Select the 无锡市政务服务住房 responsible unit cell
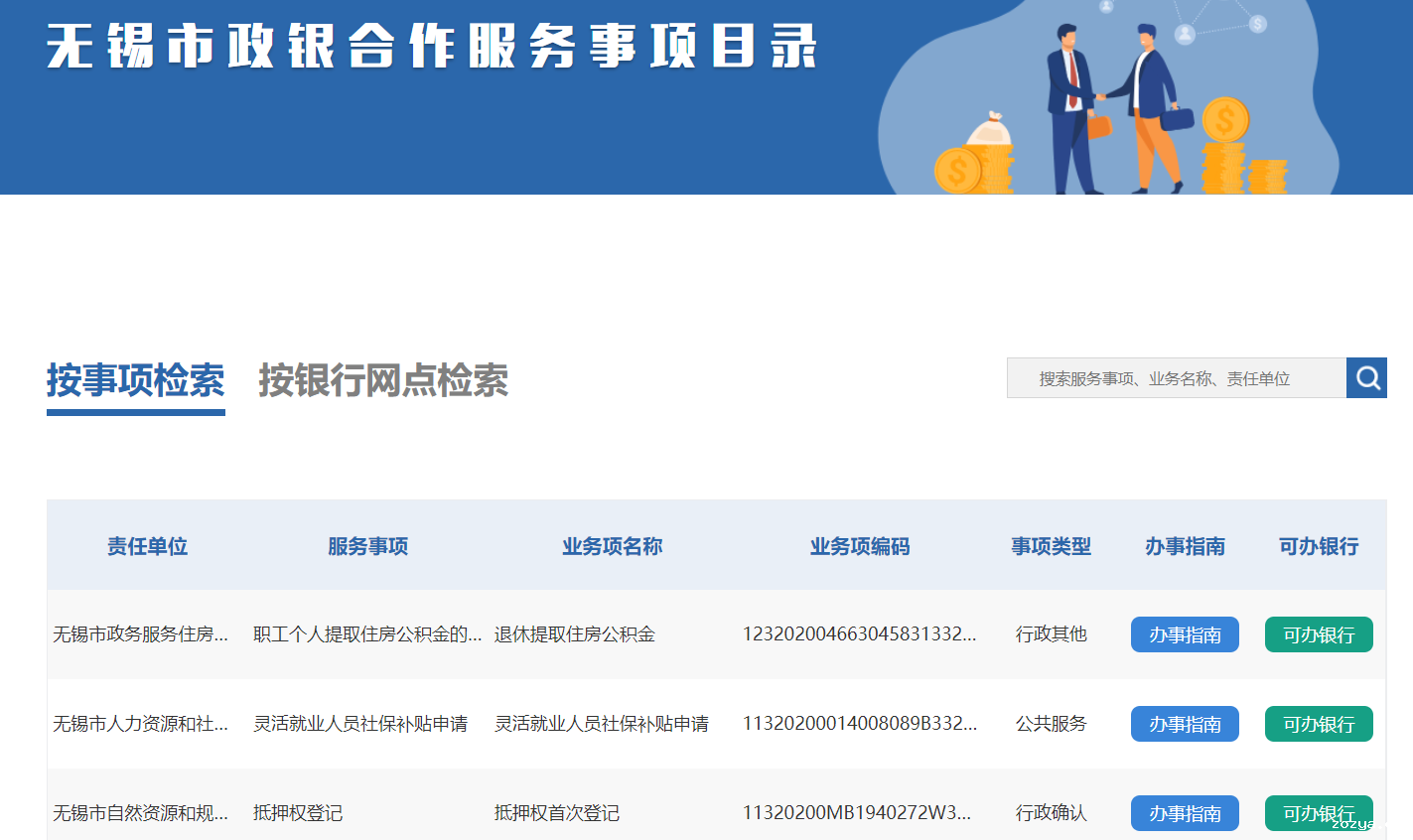This screenshot has width=1413, height=840. tap(140, 634)
